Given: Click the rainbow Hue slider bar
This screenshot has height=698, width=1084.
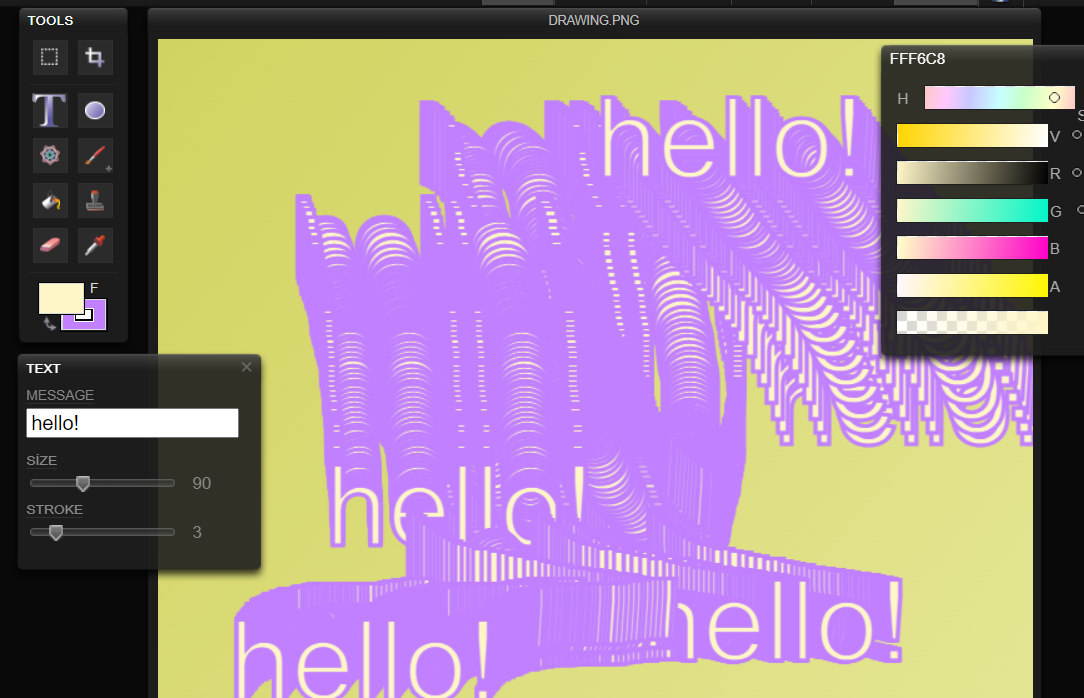Looking at the screenshot, I should [998, 98].
